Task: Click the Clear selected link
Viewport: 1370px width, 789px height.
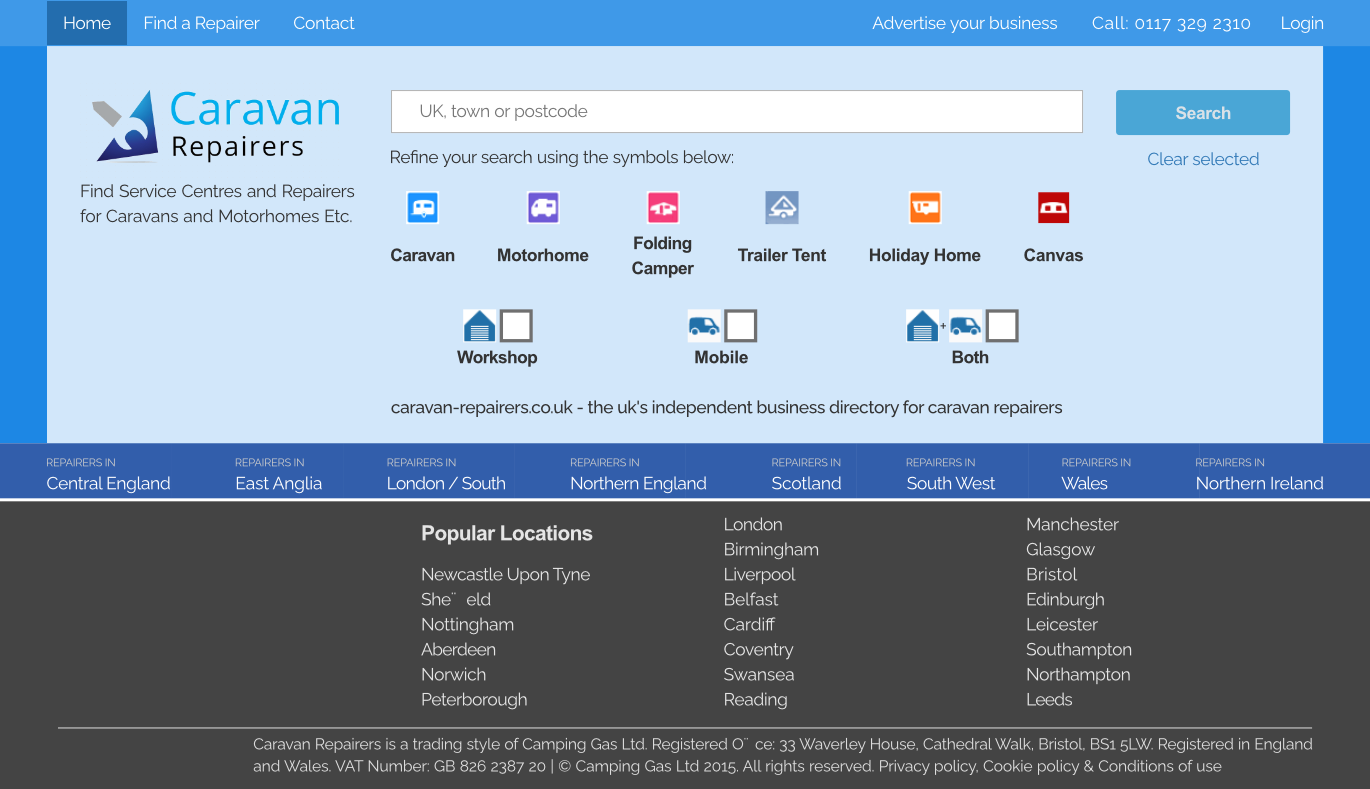Action: coord(1203,159)
